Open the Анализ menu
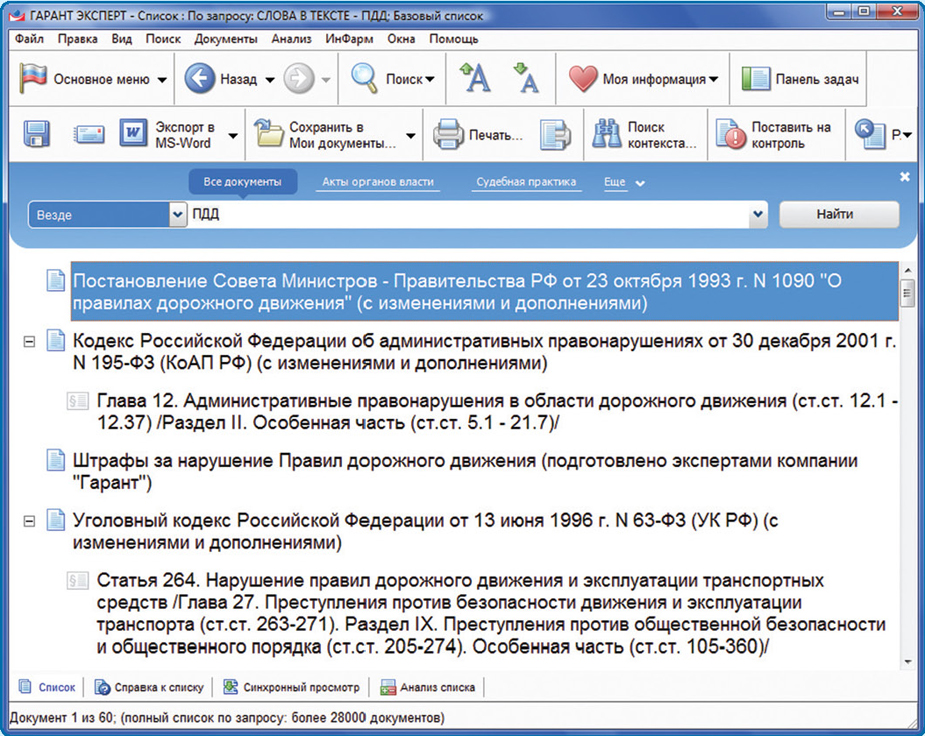Screen dimensions: 925x736 point(292,39)
